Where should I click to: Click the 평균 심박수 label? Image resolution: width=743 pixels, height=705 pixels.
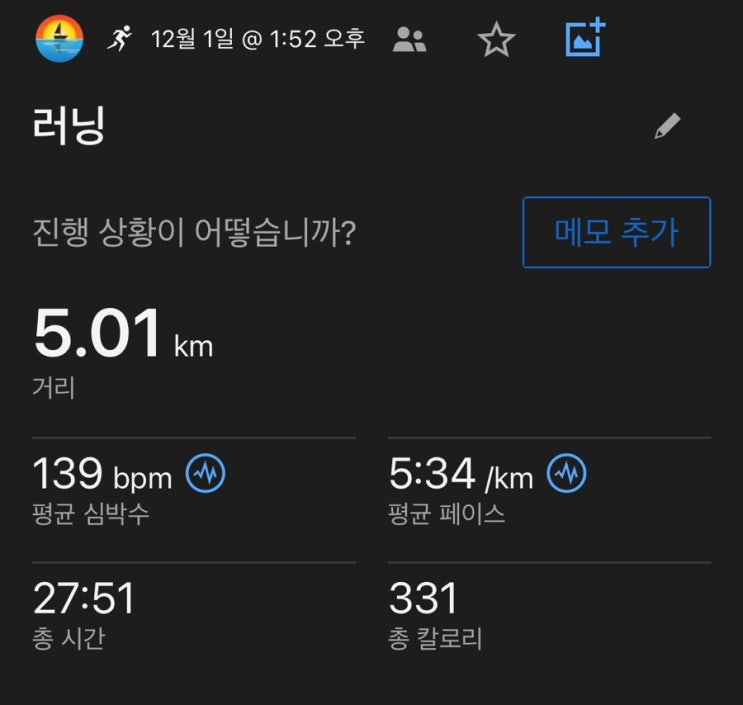tap(91, 514)
